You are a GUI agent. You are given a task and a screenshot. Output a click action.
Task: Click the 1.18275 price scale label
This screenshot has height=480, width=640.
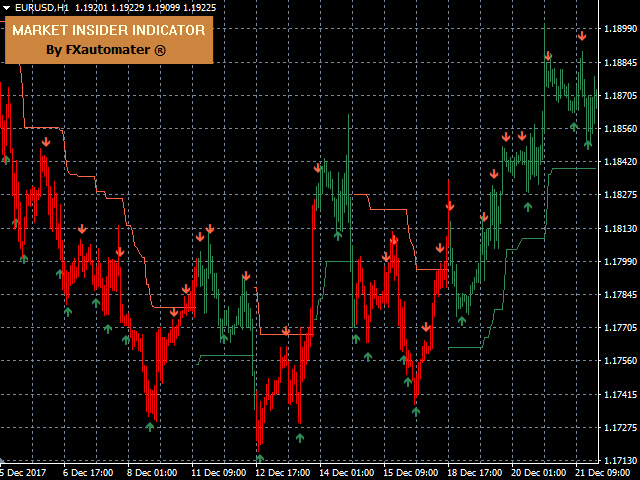pos(620,194)
